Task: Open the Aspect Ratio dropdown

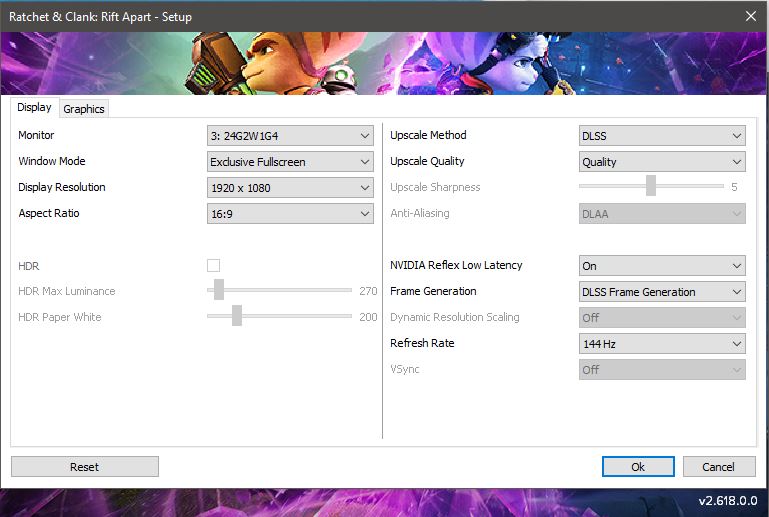Action: (290, 213)
